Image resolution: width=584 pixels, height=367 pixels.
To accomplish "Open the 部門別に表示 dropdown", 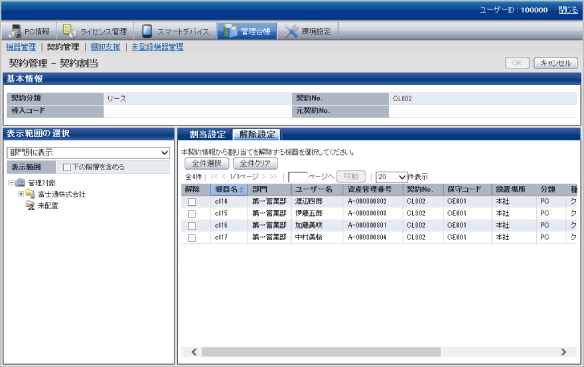I will point(88,152).
